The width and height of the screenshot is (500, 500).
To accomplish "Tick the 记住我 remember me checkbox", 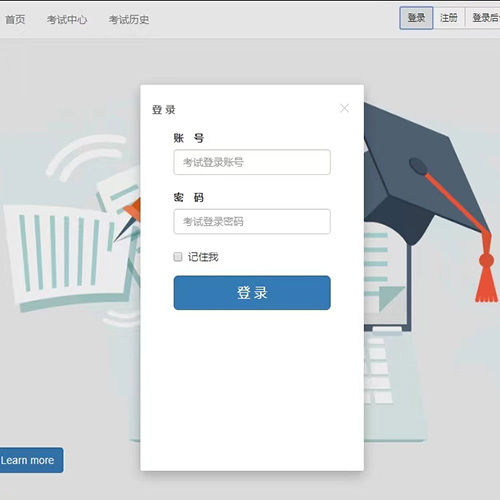I will [178, 257].
